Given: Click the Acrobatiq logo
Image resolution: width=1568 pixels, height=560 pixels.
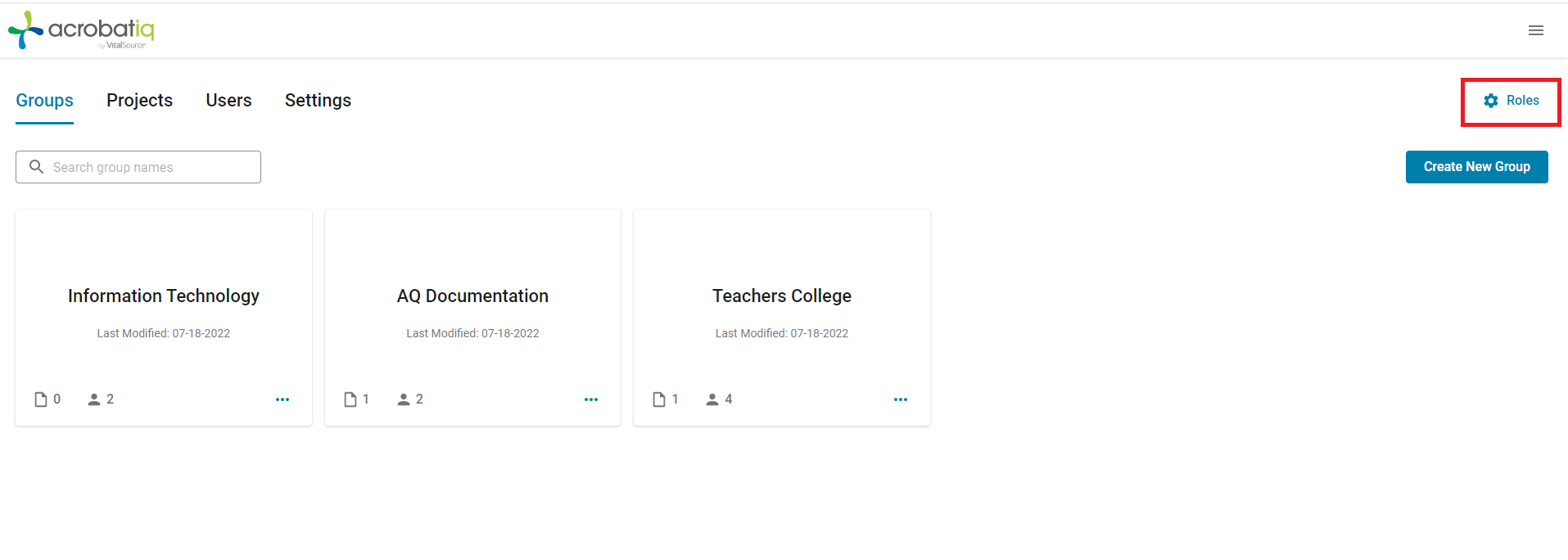Looking at the screenshot, I should (81, 30).
